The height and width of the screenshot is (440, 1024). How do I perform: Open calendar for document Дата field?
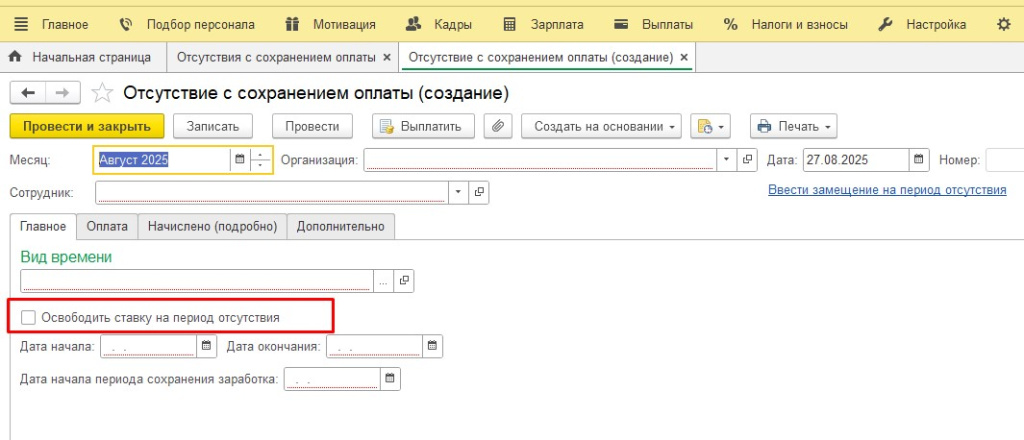[919, 160]
